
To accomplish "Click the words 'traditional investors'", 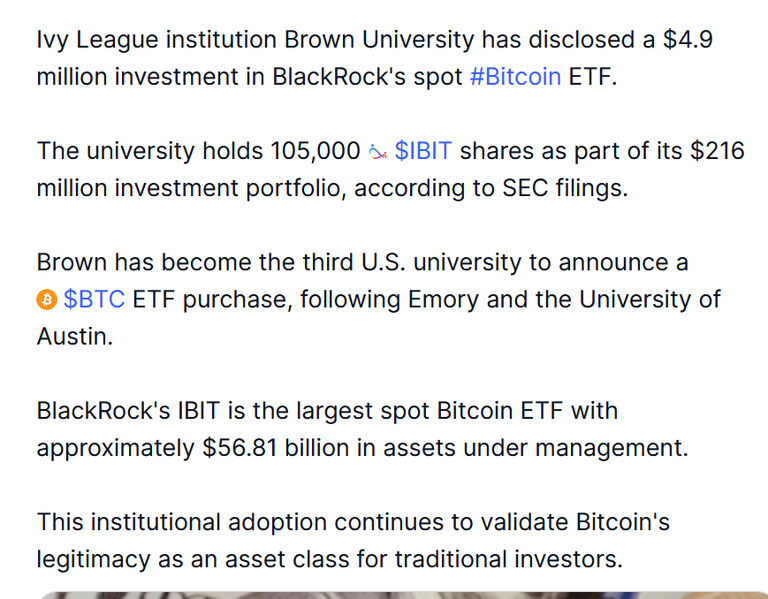I will (x=509, y=559).
